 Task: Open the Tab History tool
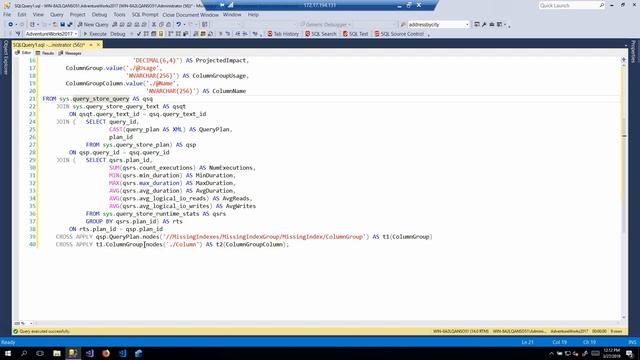(x=283, y=34)
